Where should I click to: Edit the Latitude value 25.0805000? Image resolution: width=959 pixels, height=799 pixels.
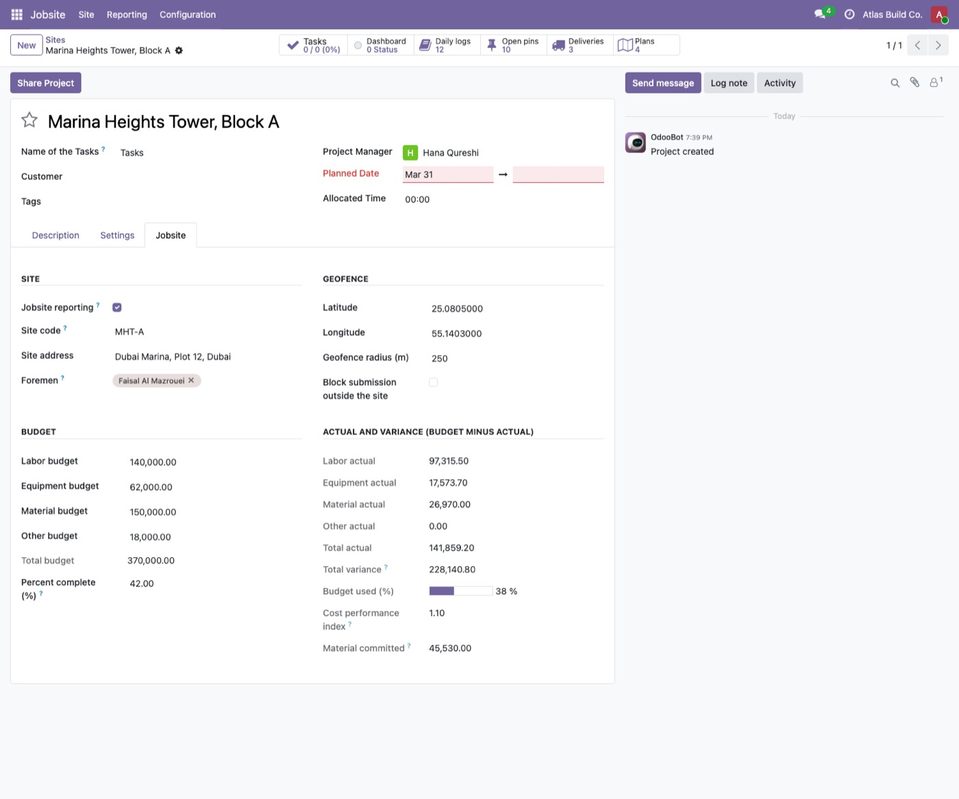516,309
